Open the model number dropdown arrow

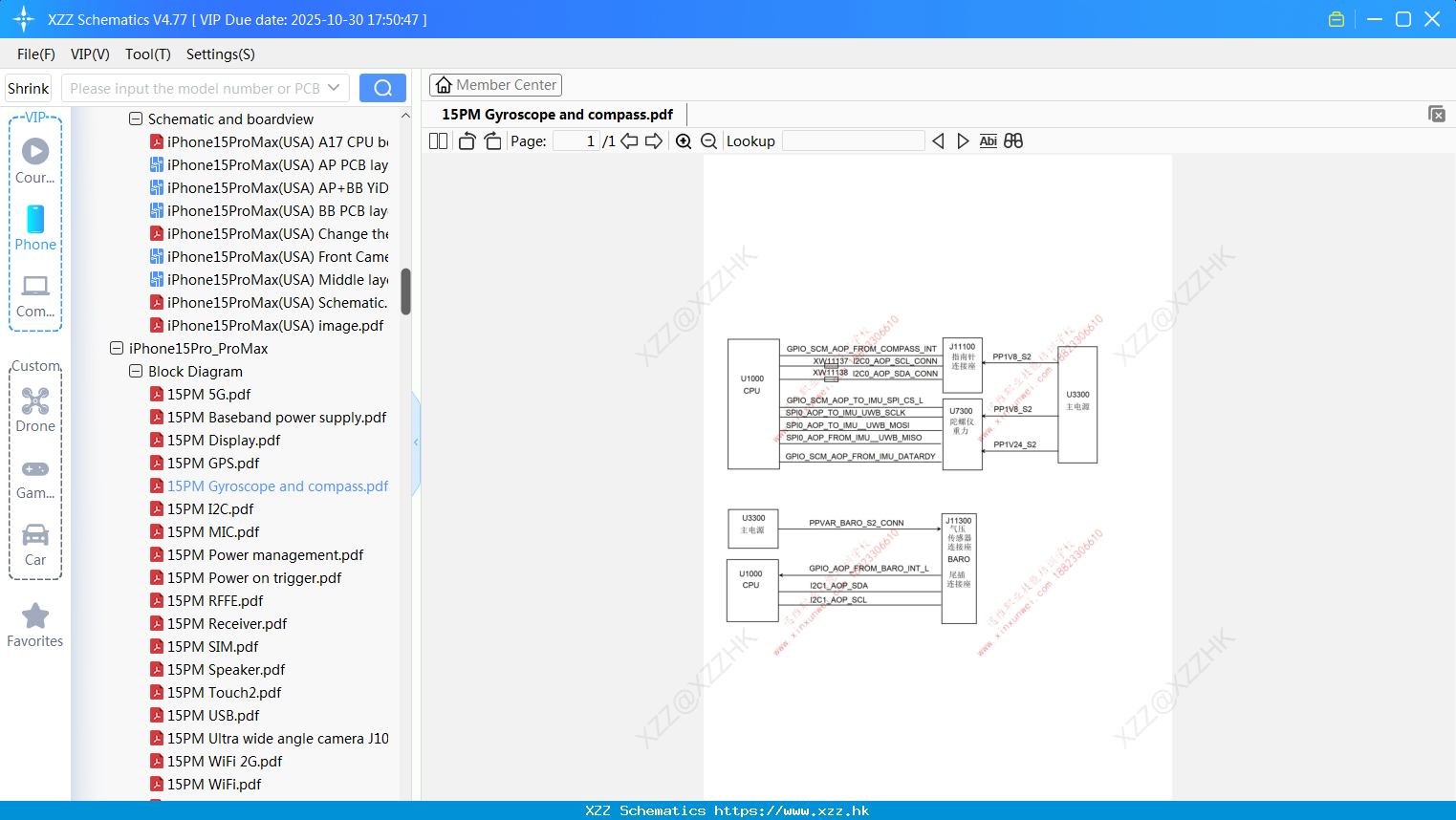coord(334,88)
